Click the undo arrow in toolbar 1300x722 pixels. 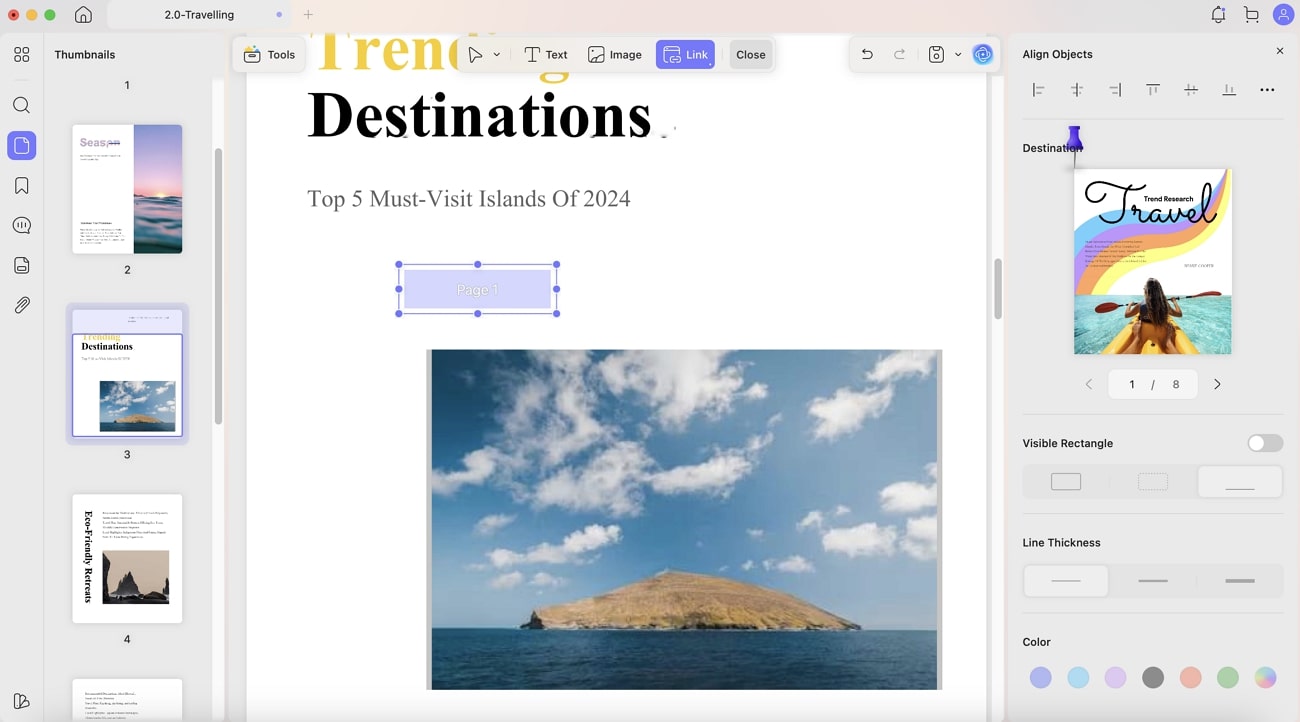click(x=867, y=55)
